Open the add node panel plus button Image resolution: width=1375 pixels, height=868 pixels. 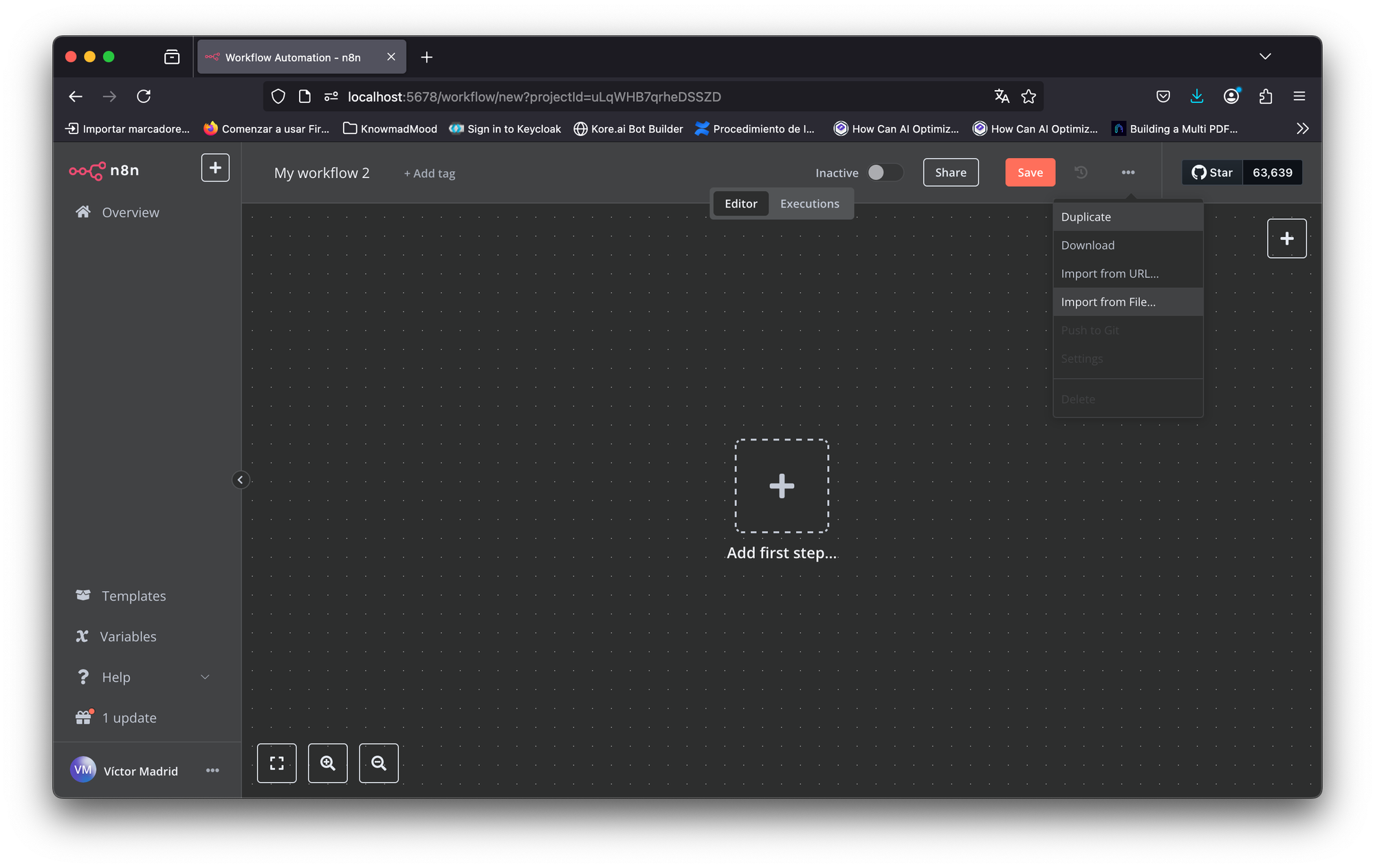(1287, 238)
